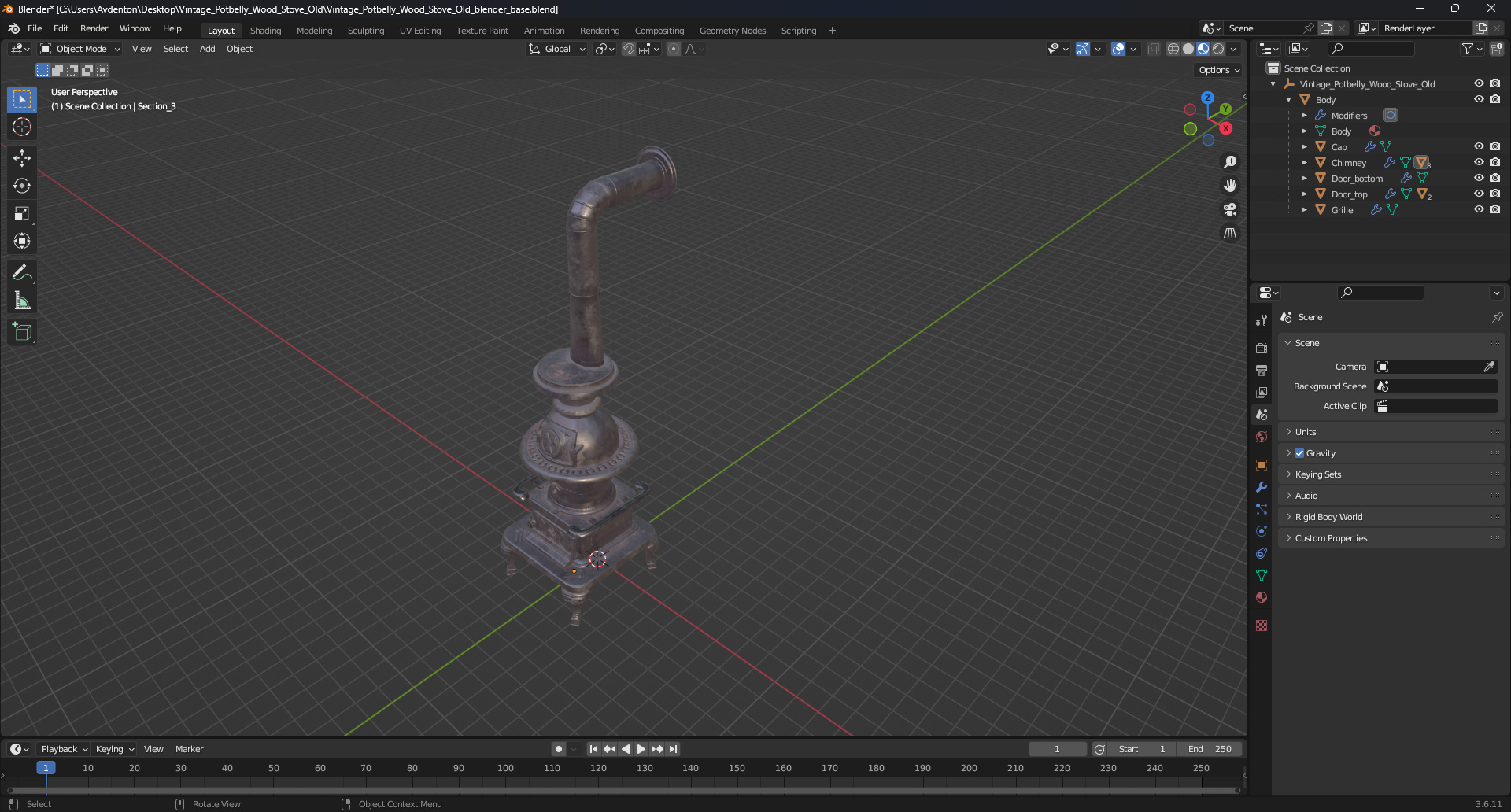Open the View Layer properties tab

[x=1262, y=392]
